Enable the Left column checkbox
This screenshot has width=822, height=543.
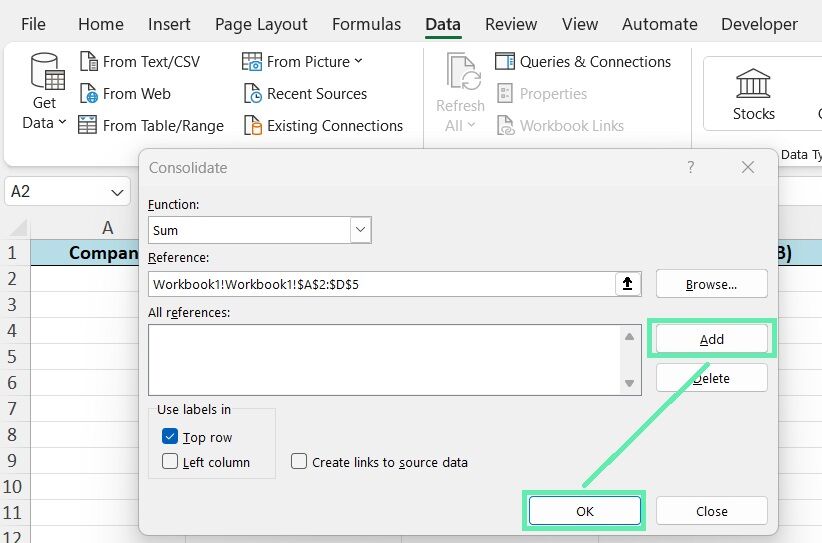click(x=170, y=461)
